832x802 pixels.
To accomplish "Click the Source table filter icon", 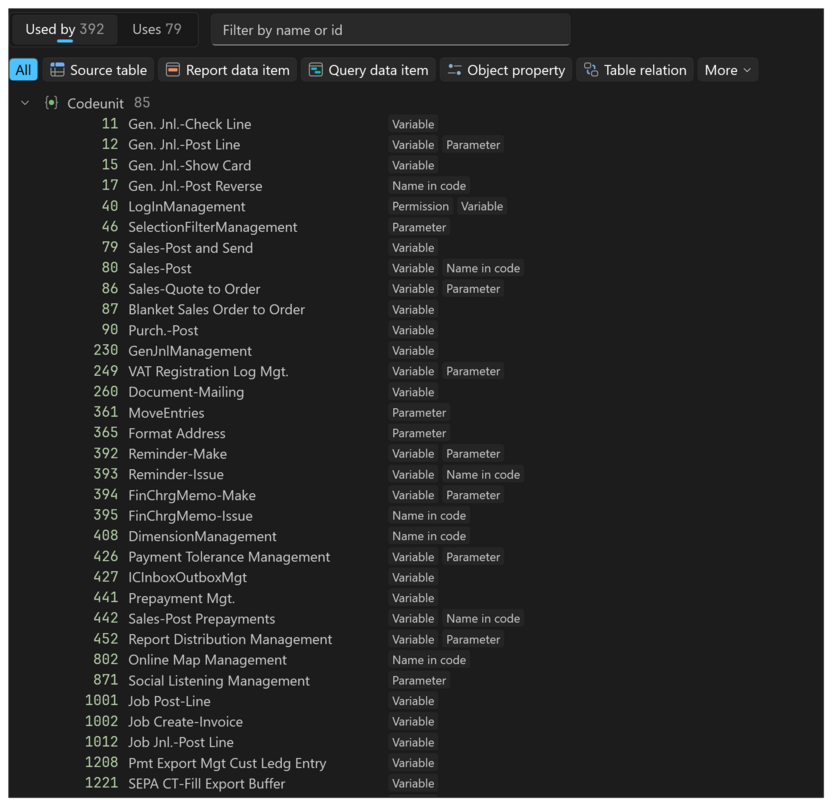I will click(x=57, y=70).
